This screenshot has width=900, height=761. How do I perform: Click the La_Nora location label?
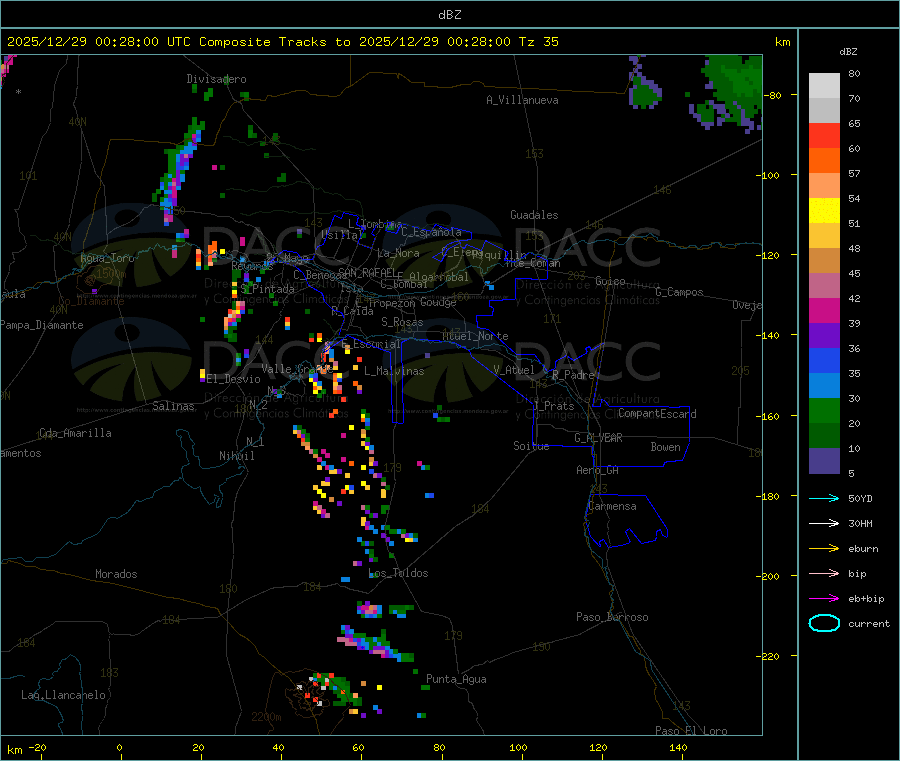[x=398, y=253]
